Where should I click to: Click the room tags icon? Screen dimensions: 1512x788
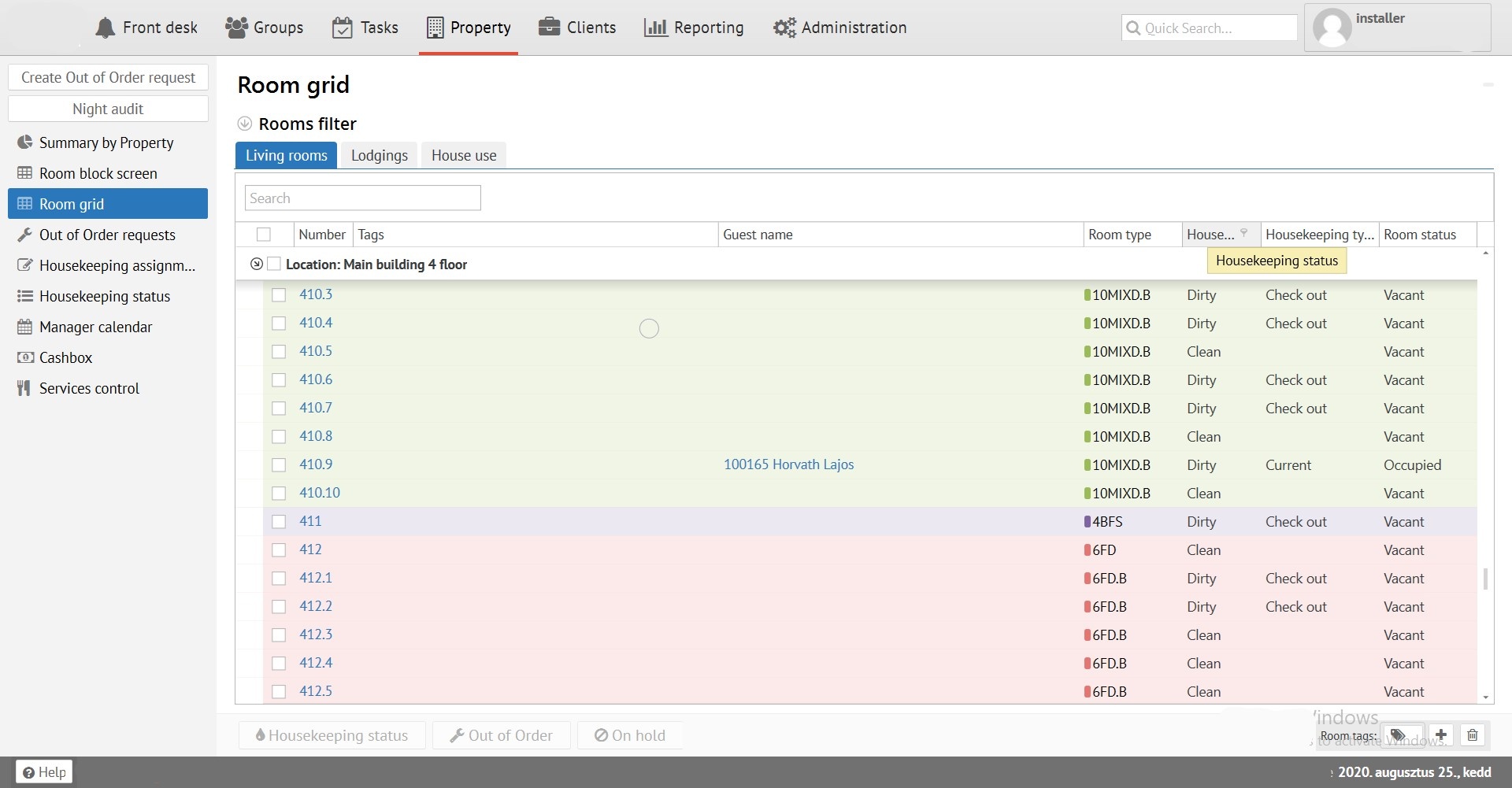(1399, 735)
